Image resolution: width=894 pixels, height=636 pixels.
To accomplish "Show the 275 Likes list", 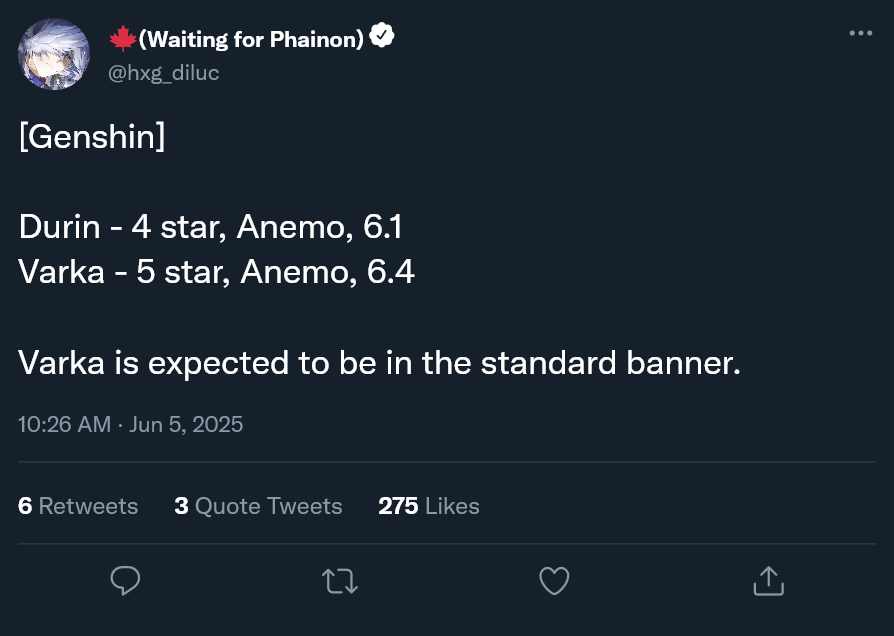I will 429,506.
